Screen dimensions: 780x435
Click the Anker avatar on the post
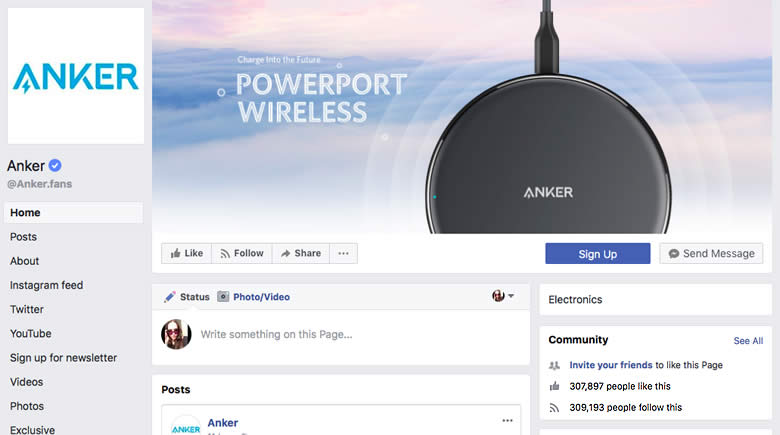tap(186, 426)
